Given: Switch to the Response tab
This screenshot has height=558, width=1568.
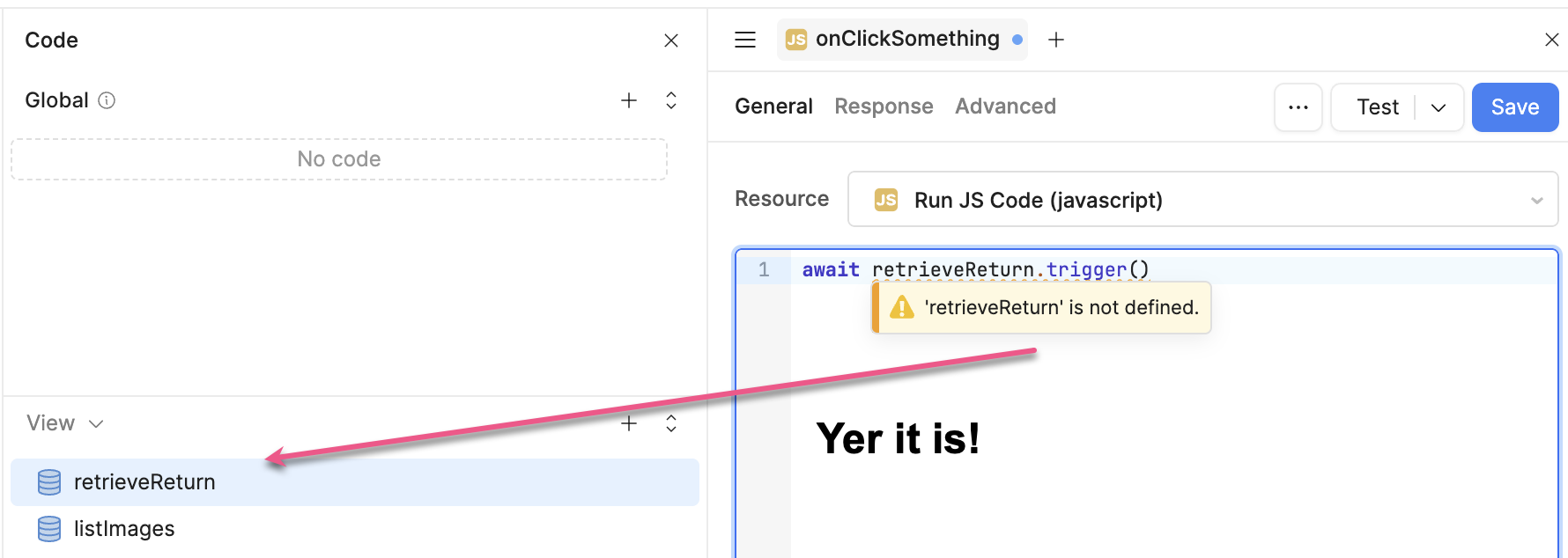Looking at the screenshot, I should 884,106.
